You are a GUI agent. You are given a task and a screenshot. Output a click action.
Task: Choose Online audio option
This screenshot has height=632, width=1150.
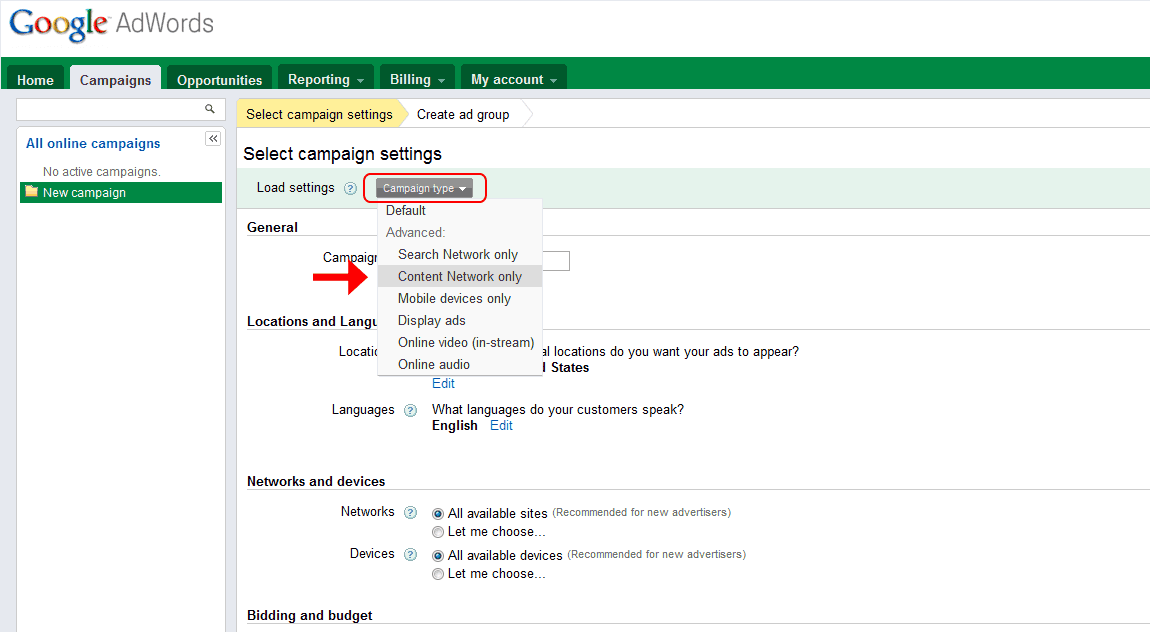tap(460, 364)
